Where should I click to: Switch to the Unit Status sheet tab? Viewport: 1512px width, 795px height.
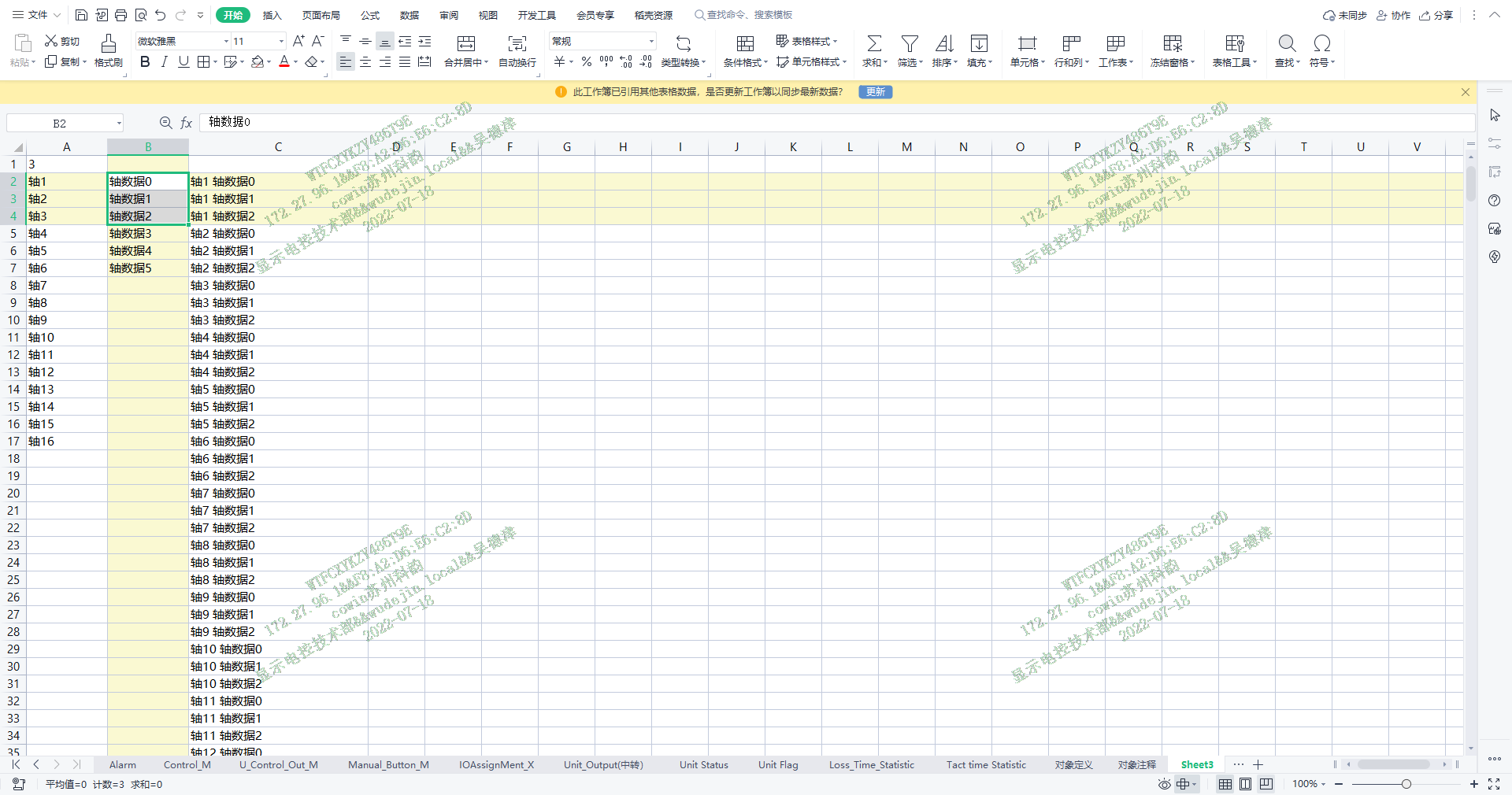pyautogui.click(x=703, y=764)
